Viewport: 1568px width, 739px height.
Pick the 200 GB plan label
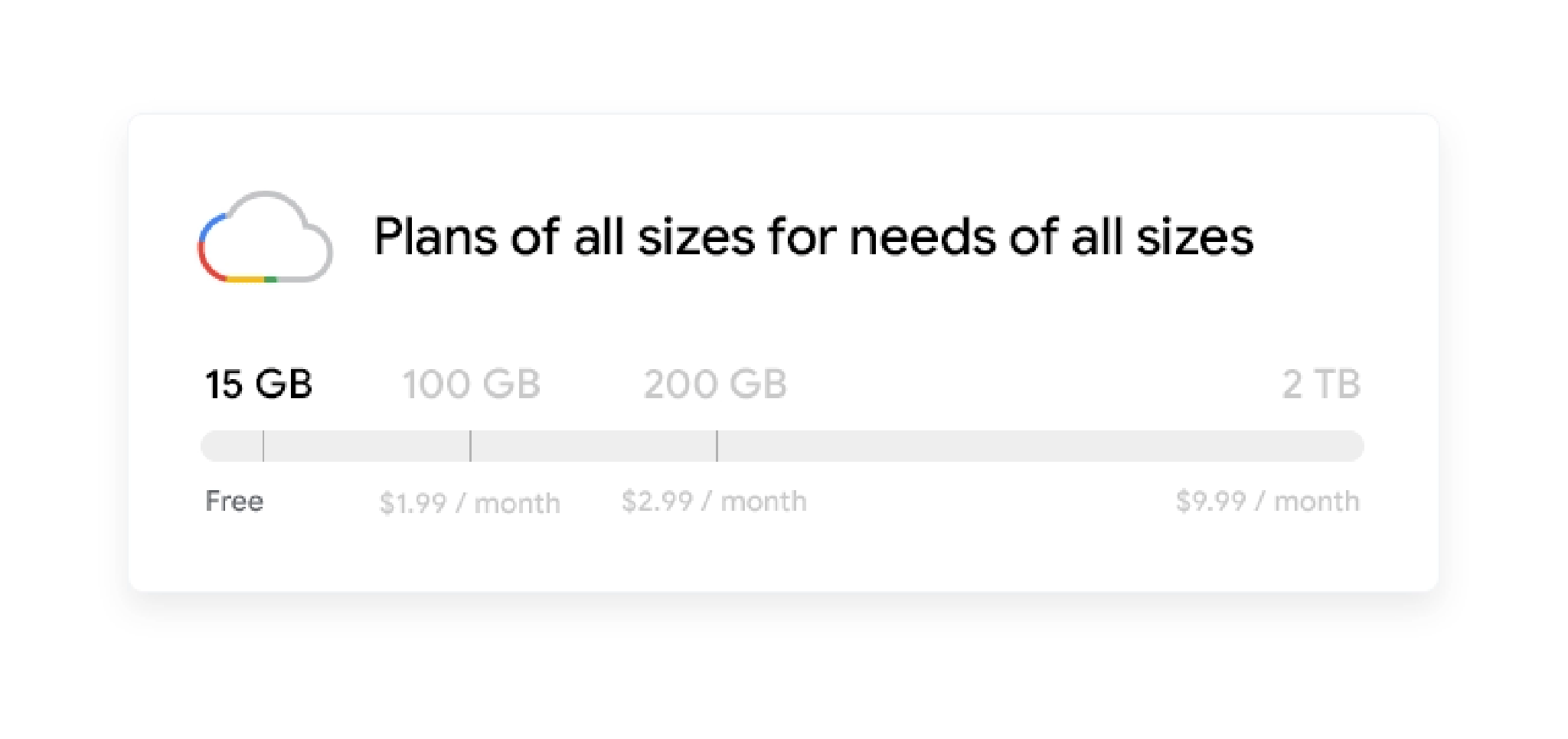click(715, 384)
